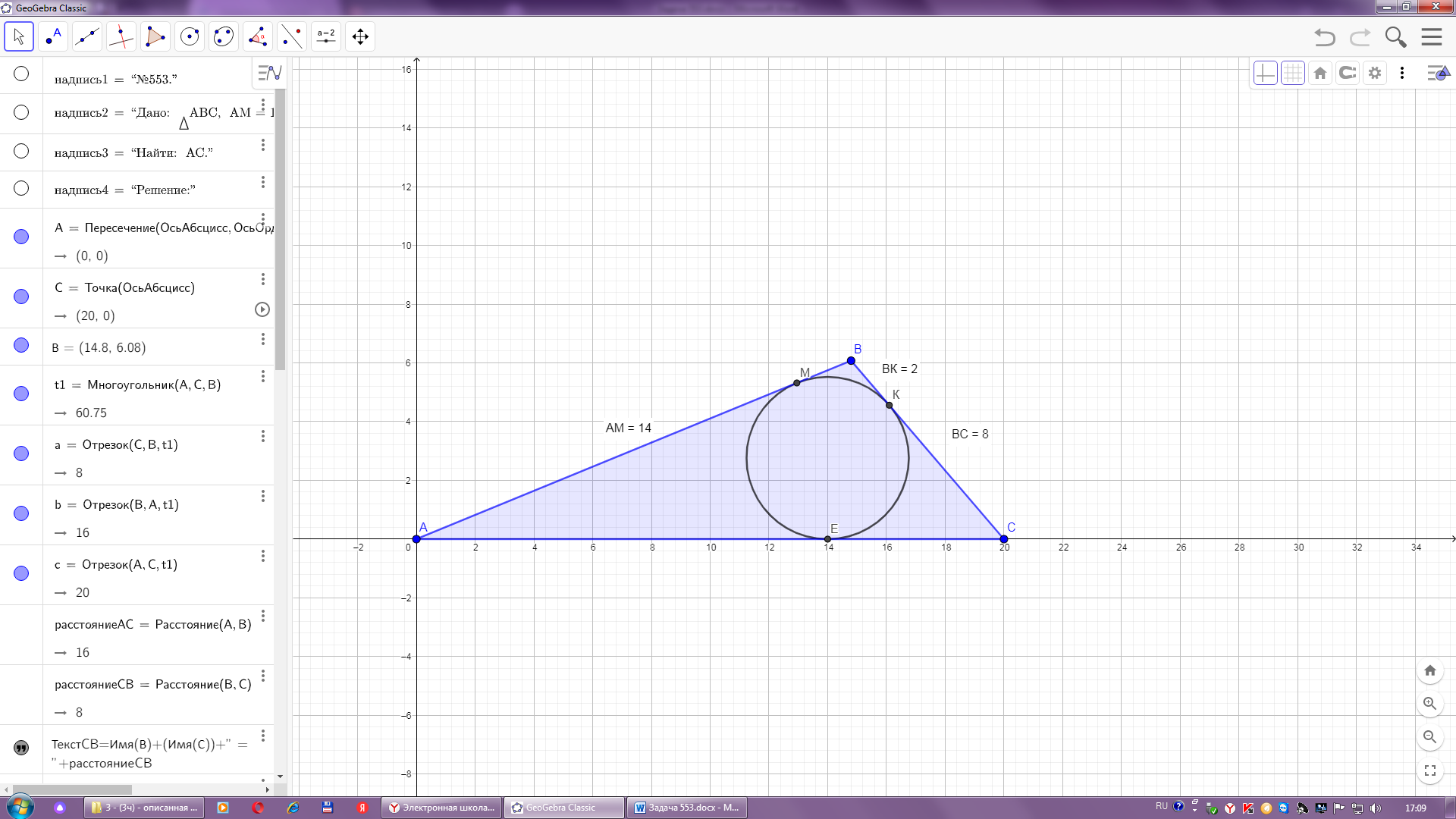Open more options for надпись3 row
The image size is (1456, 819).
pos(263,145)
